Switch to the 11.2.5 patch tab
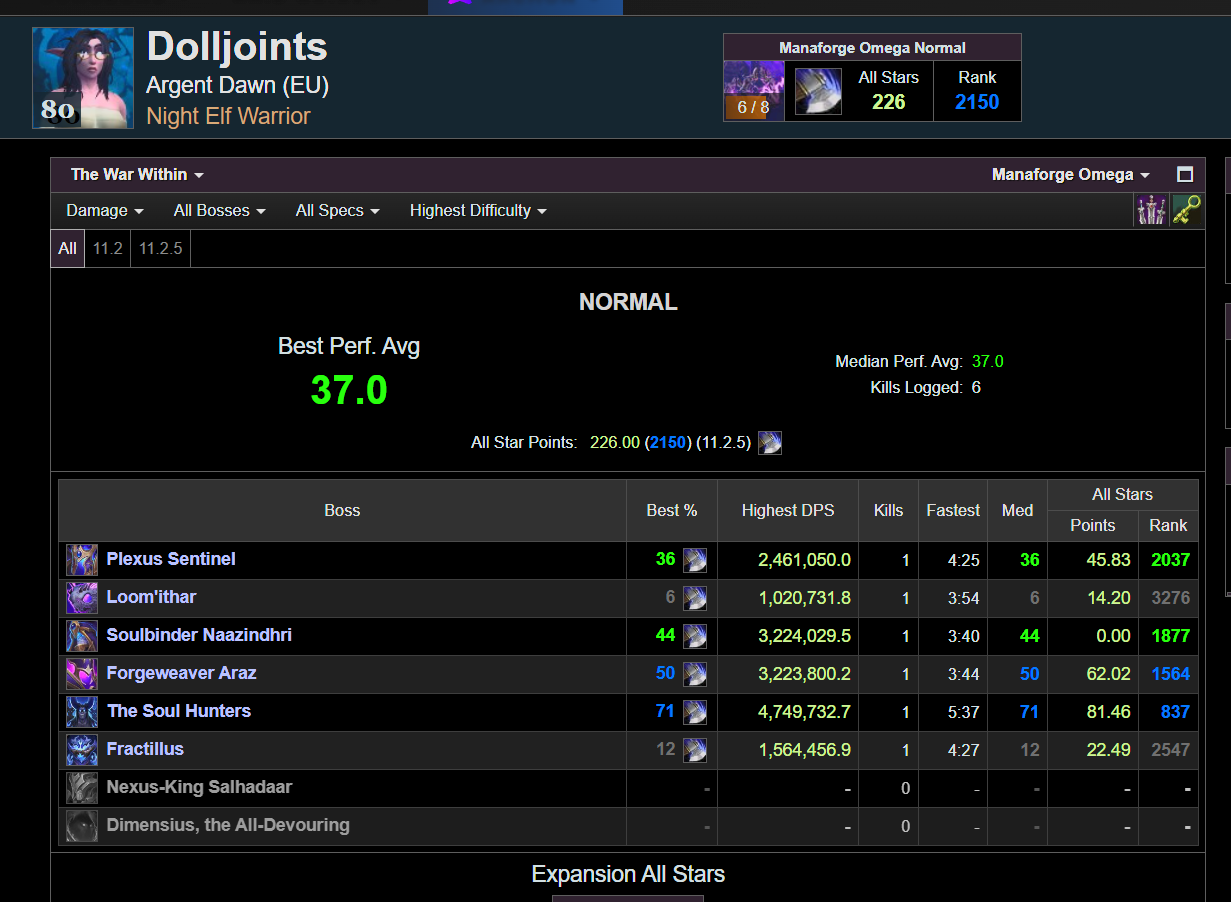The height and width of the screenshot is (902, 1231). [160, 249]
